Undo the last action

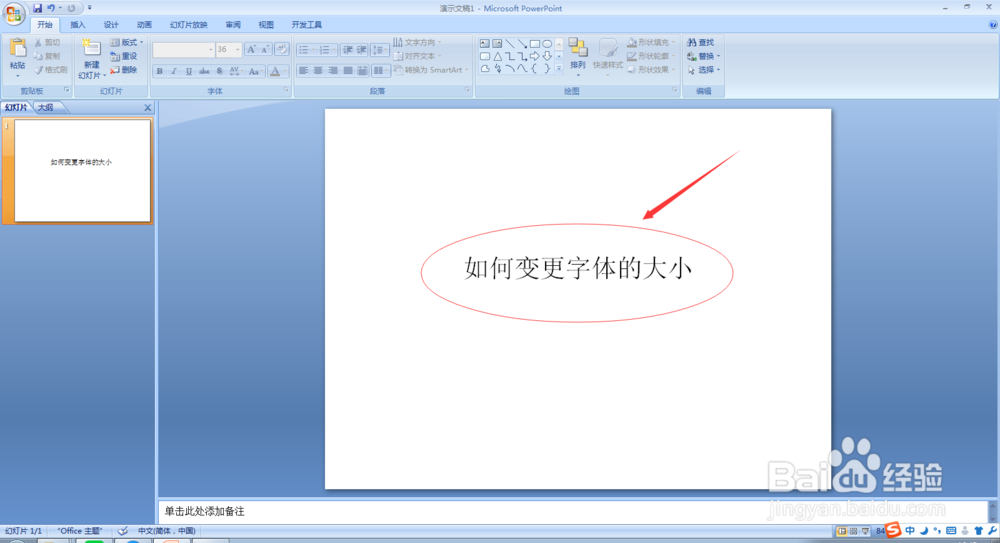tap(51, 8)
